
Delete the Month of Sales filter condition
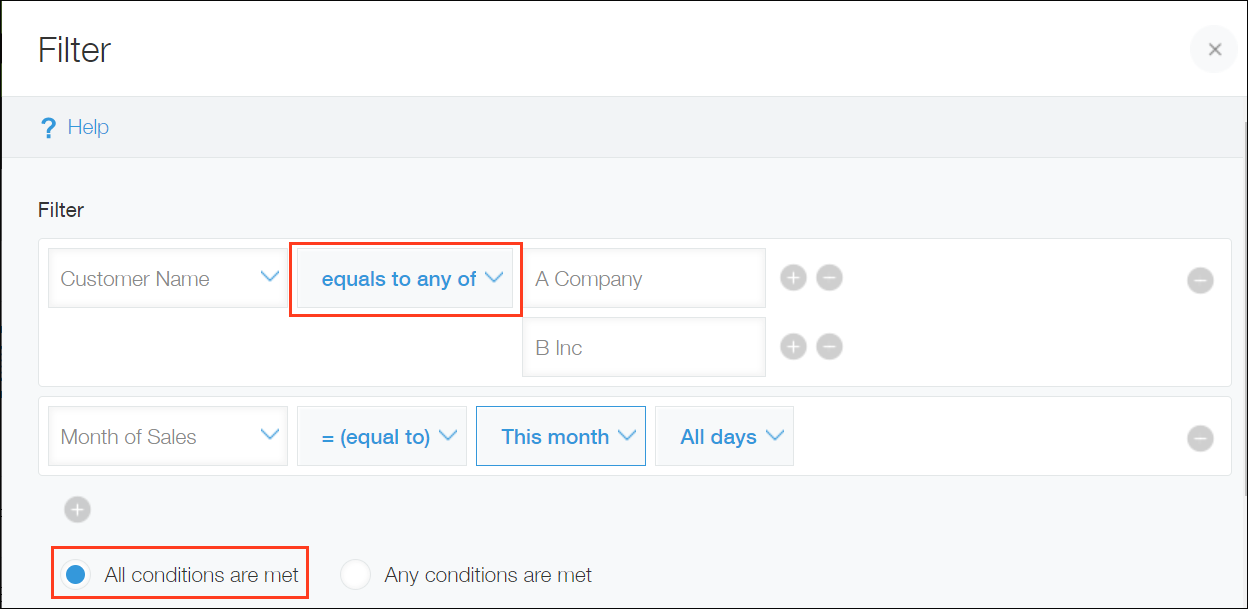coord(1200,439)
